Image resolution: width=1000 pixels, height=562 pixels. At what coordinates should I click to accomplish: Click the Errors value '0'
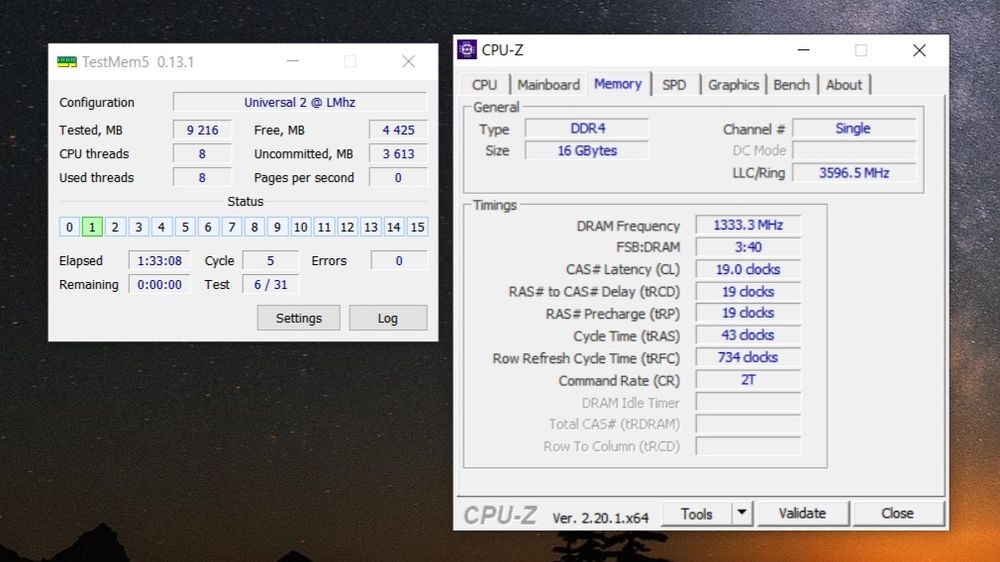[399, 261]
